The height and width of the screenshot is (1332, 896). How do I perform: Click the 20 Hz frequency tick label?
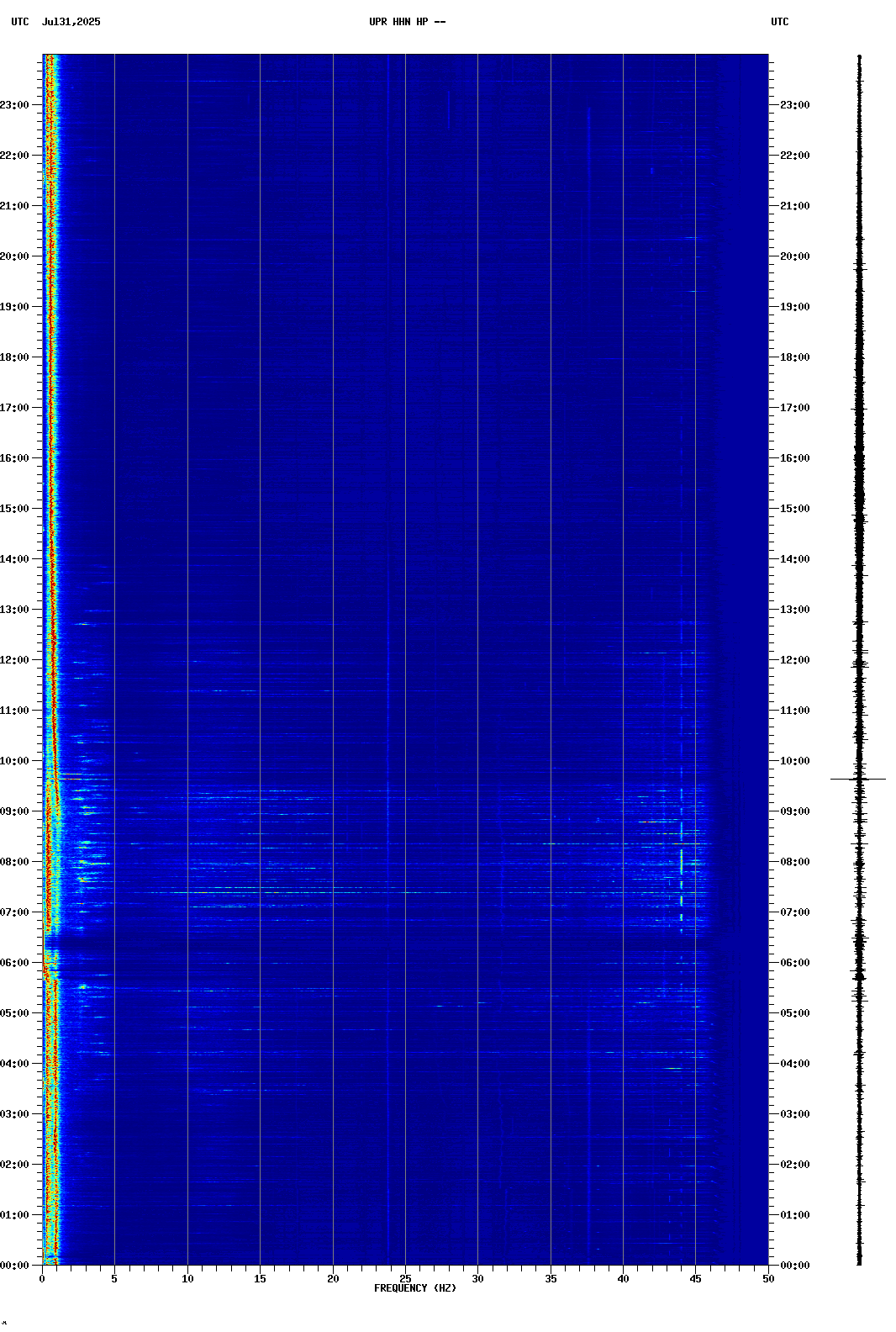tap(333, 1279)
